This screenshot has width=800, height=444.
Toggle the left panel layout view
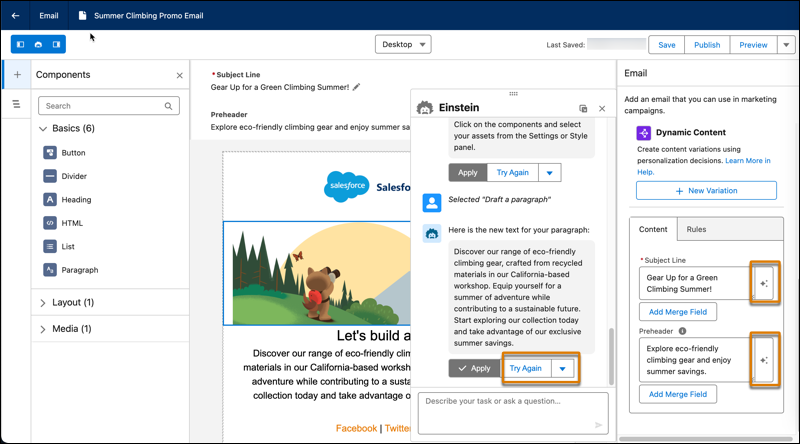20,44
